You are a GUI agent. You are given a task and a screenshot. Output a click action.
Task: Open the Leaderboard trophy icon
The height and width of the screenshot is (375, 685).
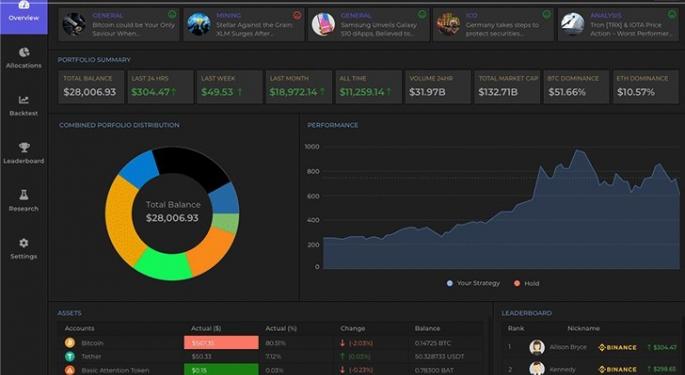coord(24,147)
